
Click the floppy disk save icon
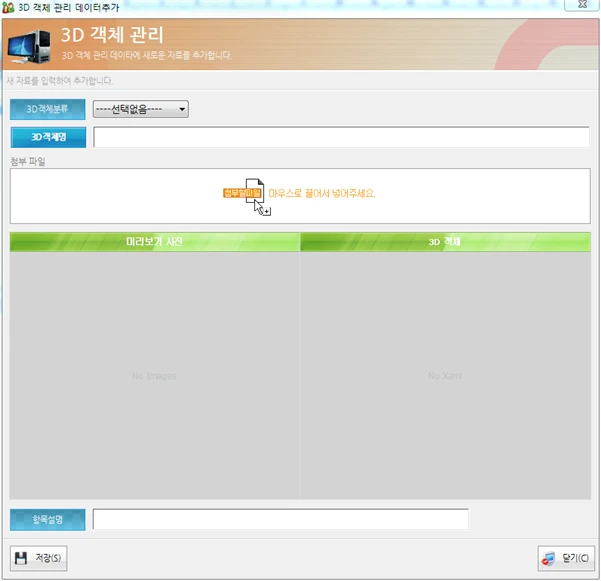coord(21,558)
